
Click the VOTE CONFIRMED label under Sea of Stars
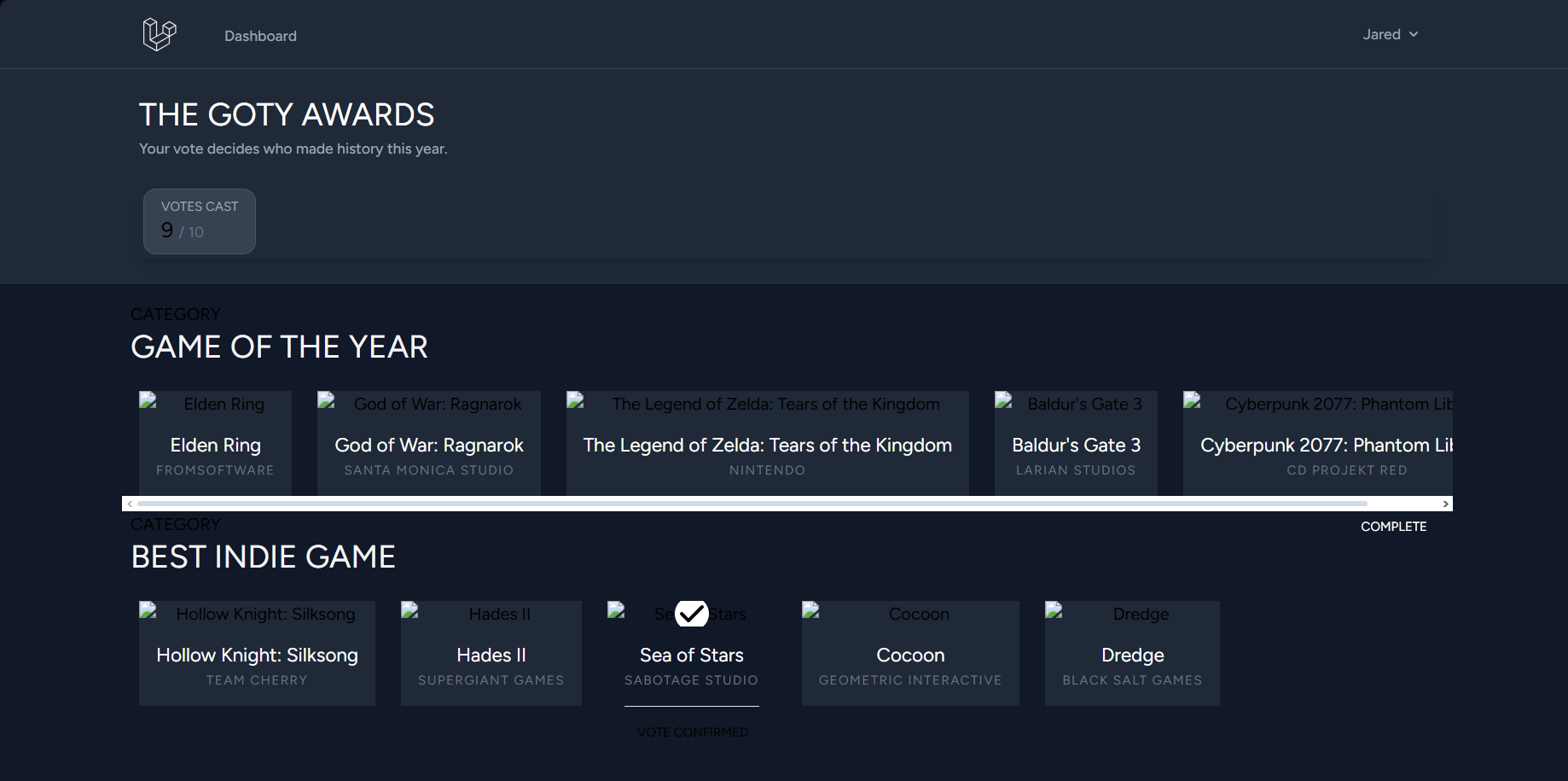click(692, 732)
